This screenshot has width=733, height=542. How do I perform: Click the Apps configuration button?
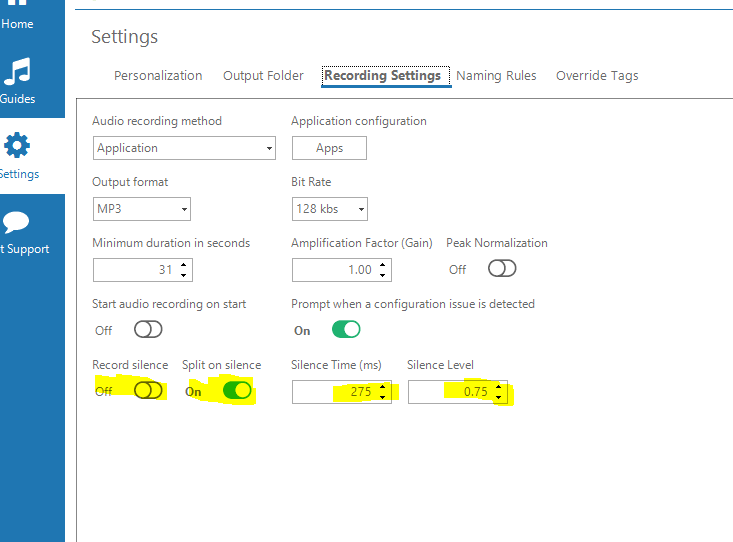tap(329, 148)
